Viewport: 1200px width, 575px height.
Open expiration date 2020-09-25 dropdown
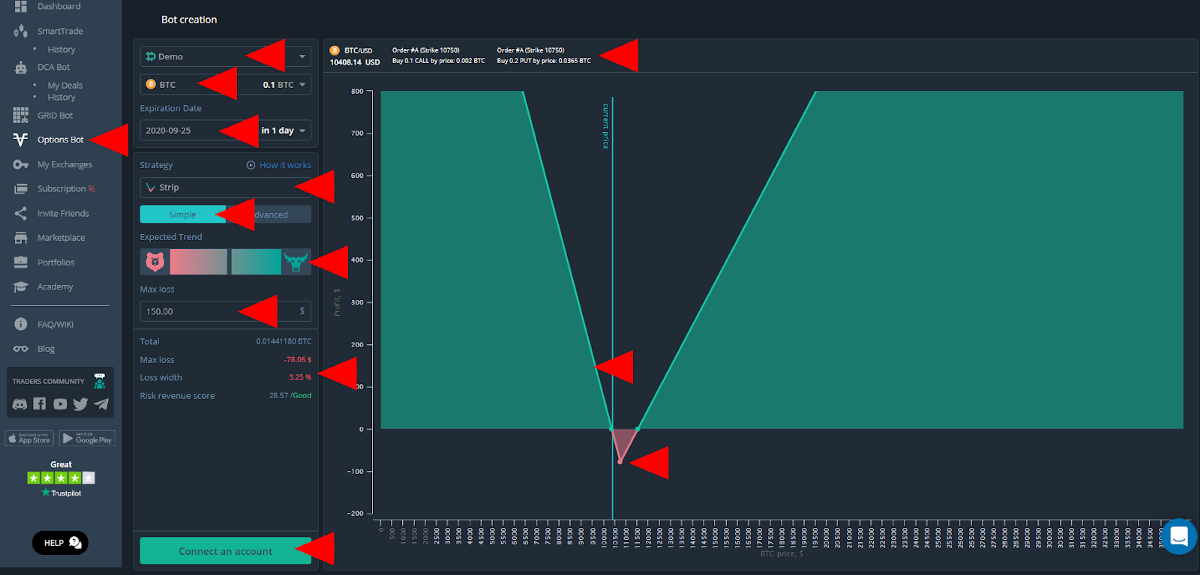tap(225, 130)
